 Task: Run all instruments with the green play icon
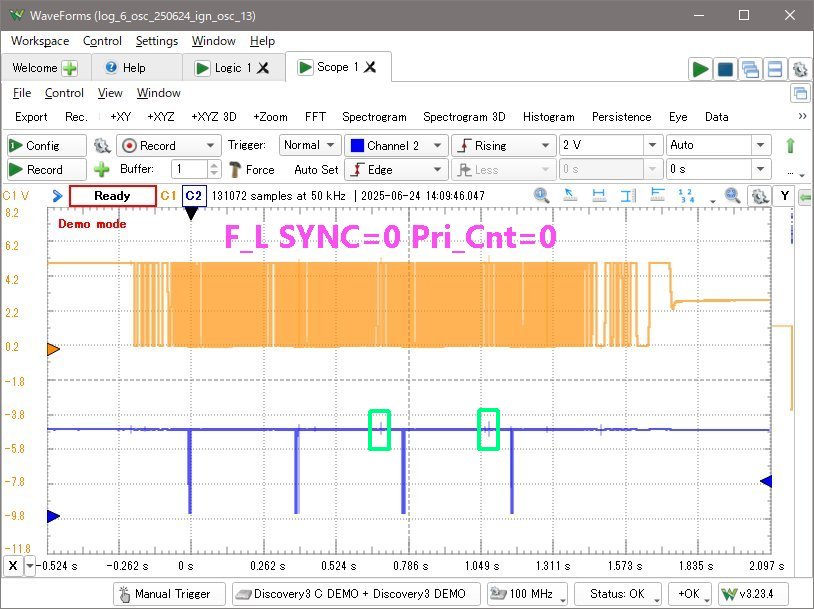click(x=700, y=69)
